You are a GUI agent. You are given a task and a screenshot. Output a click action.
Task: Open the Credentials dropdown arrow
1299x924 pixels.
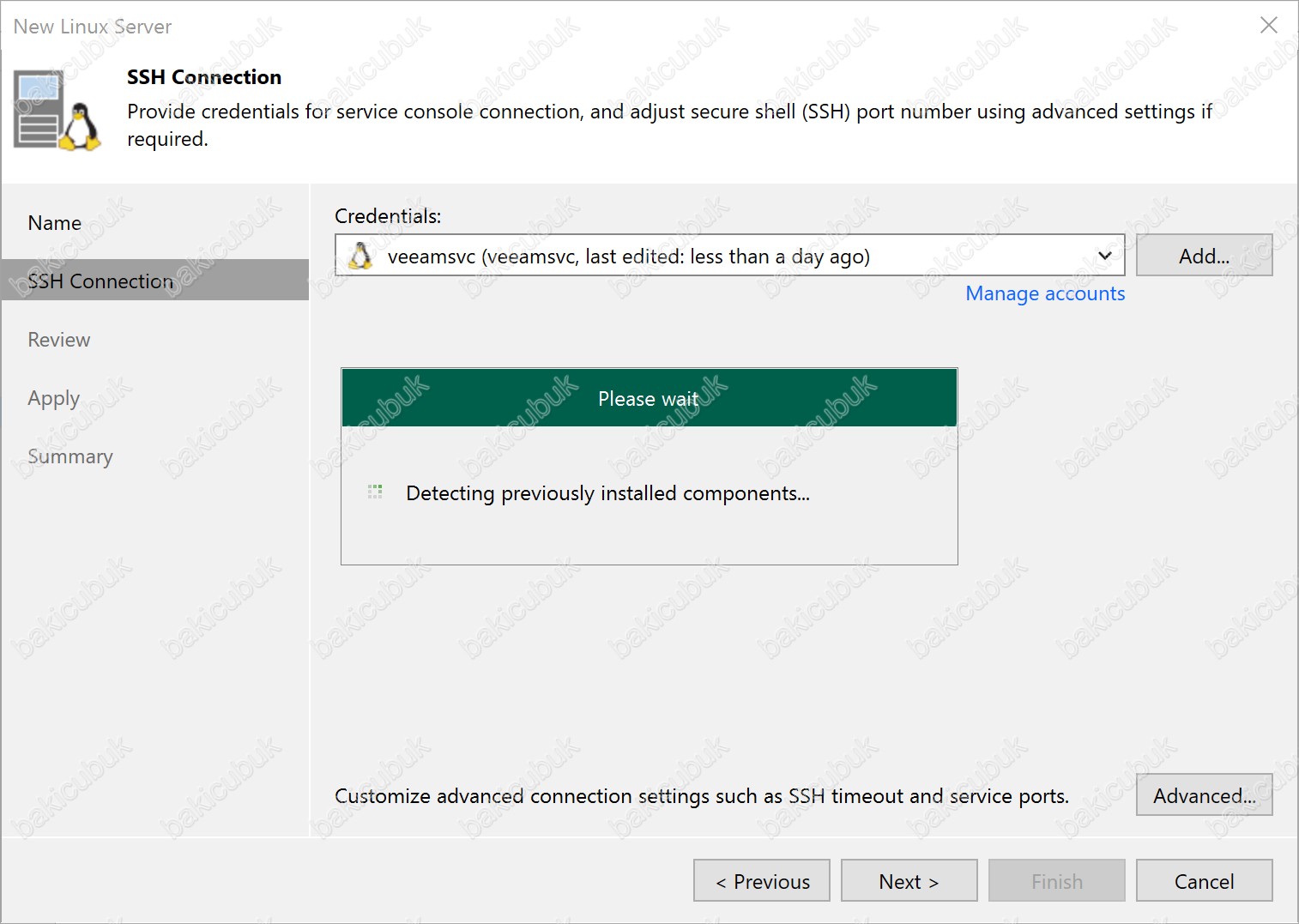pyautogui.click(x=1105, y=256)
